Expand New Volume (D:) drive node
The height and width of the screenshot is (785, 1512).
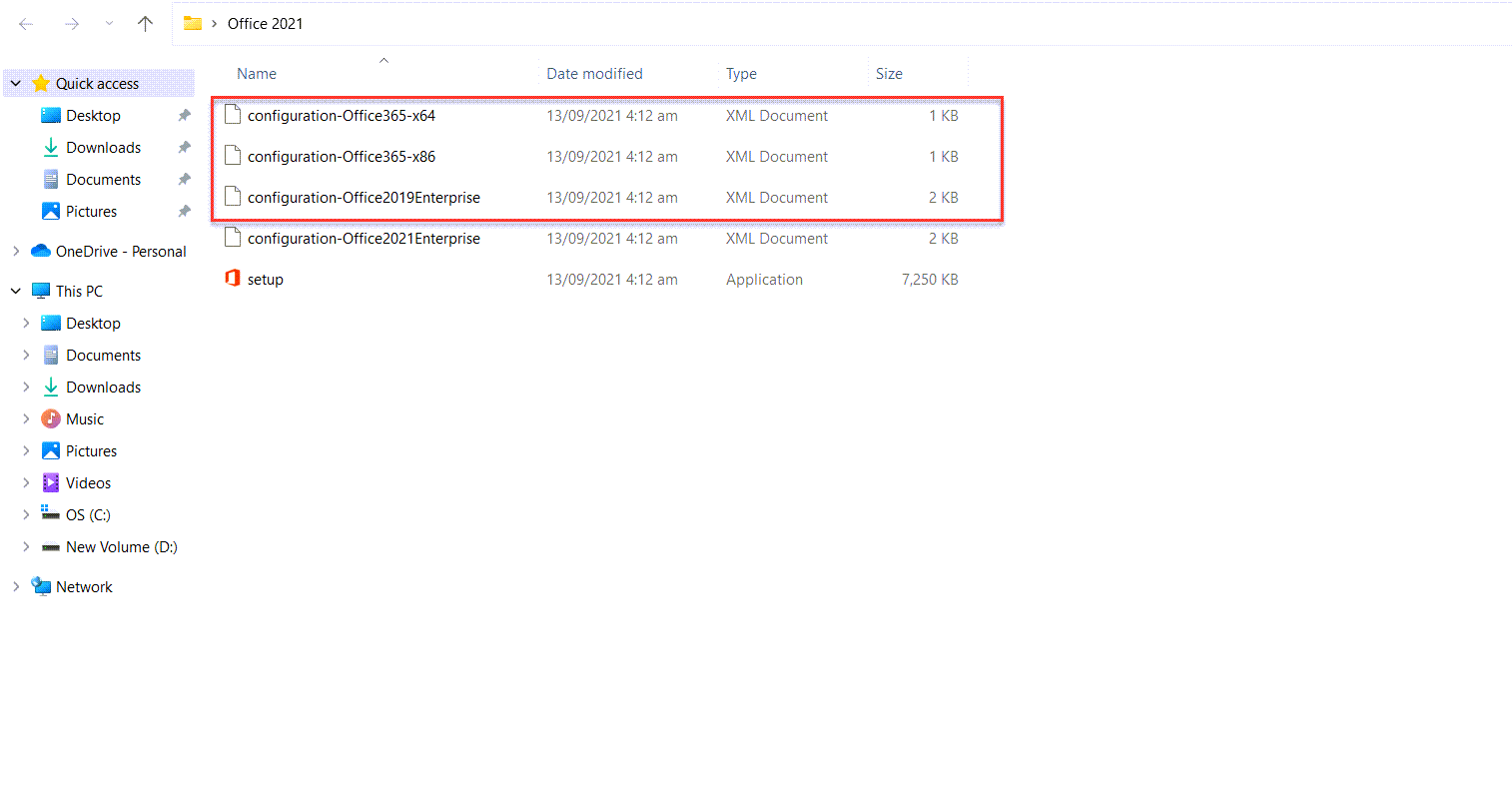pos(26,546)
